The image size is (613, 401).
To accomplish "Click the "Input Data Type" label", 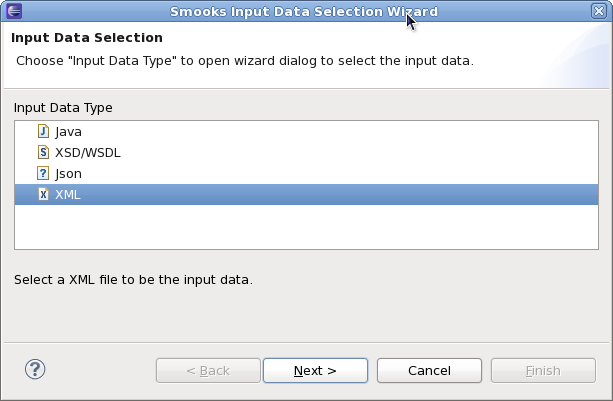I will click(63, 107).
